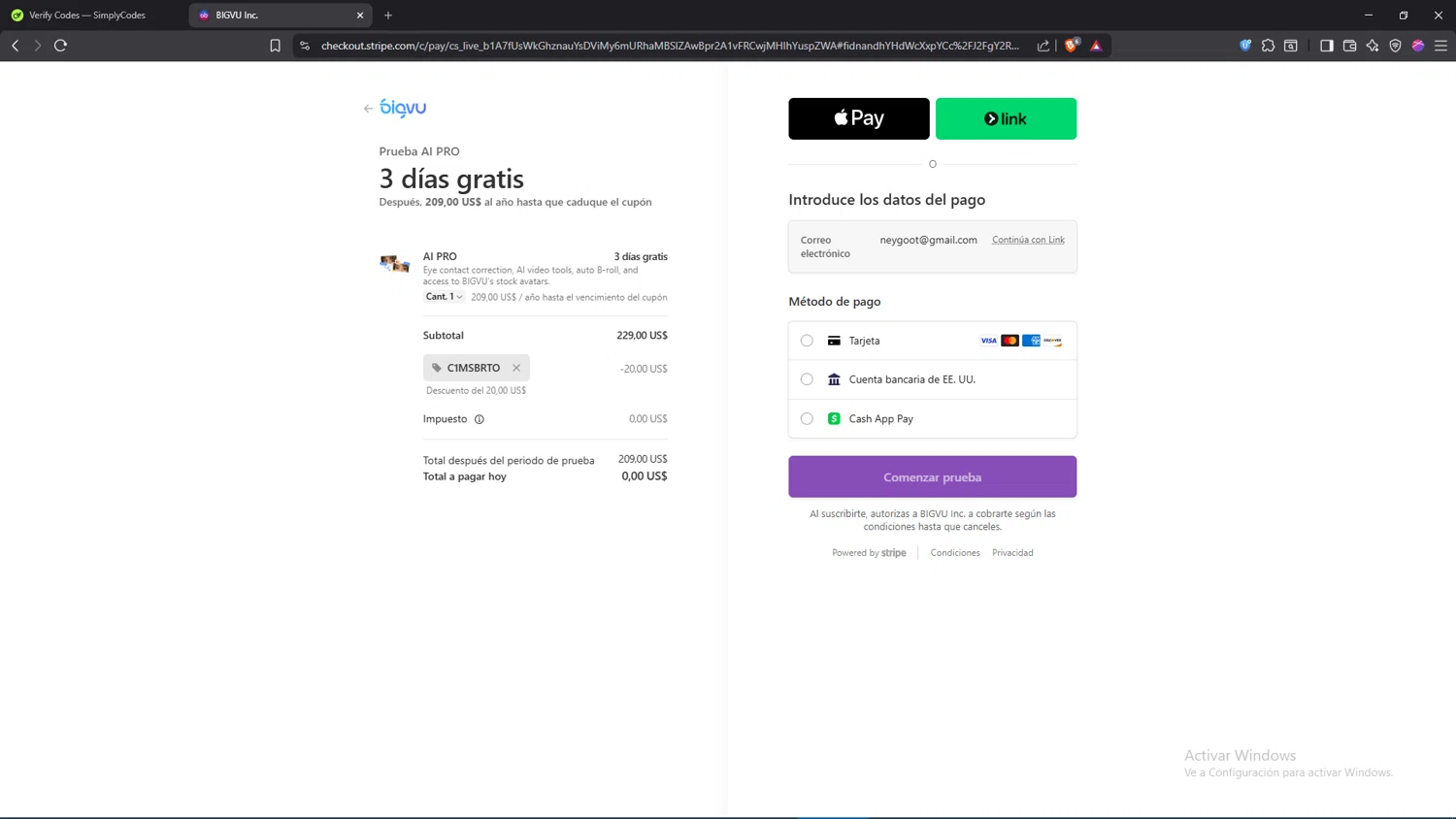Click the 3 días gratis heading
Screen dimensions: 1456x819
(451, 179)
